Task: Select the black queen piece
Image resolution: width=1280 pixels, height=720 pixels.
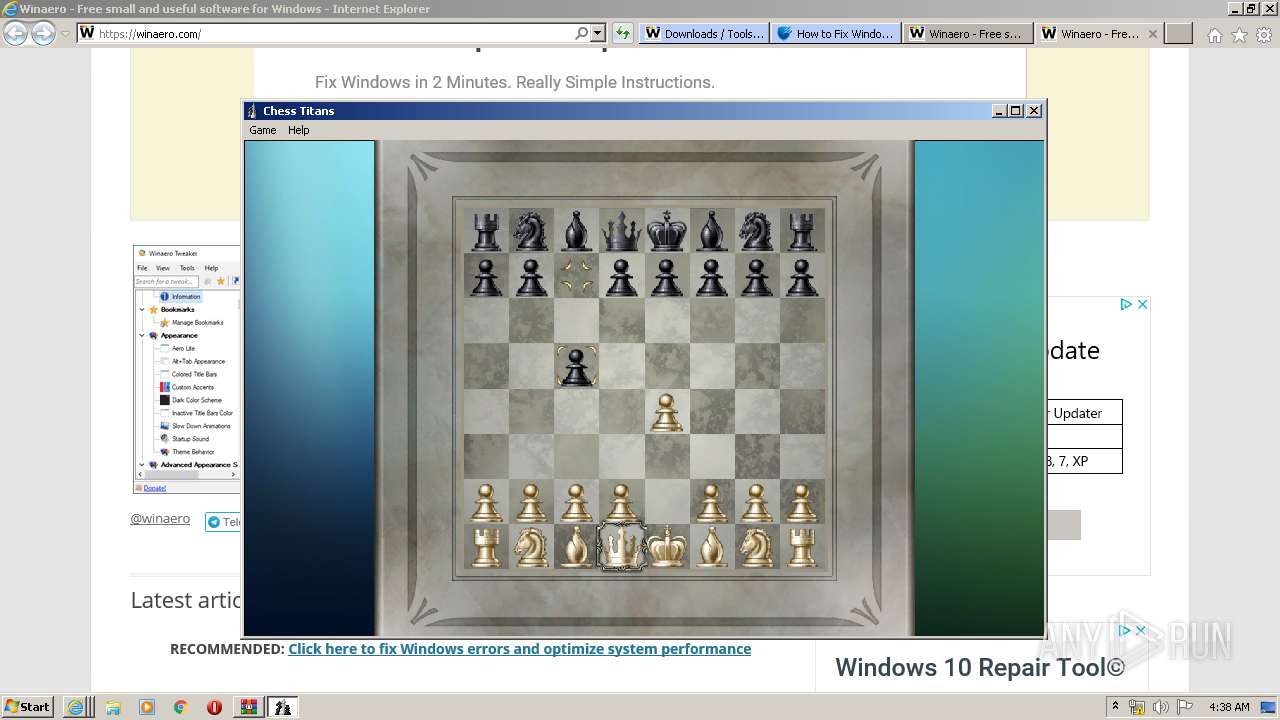Action: tap(621, 231)
